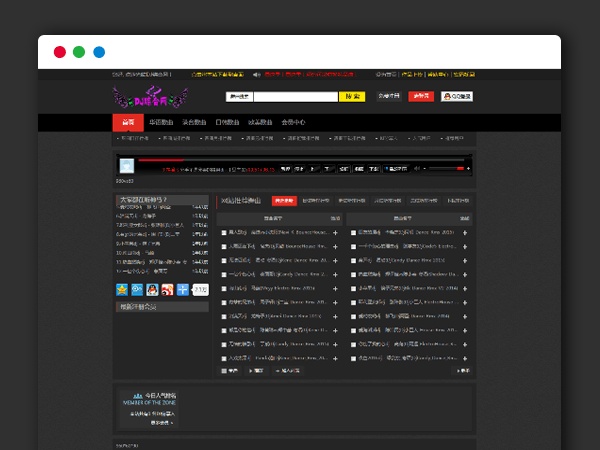Click plus icon on first right-column song
This screenshot has width=600, height=450.
point(464,233)
